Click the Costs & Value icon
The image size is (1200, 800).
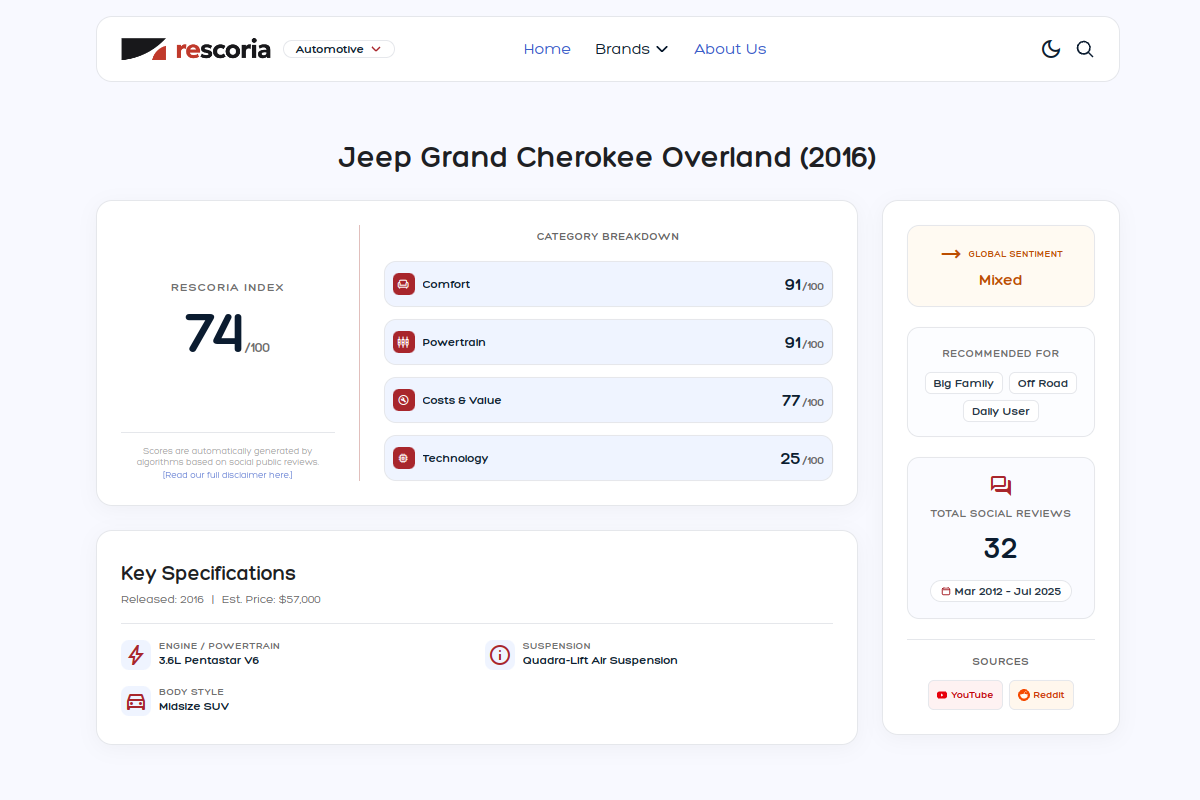404,400
